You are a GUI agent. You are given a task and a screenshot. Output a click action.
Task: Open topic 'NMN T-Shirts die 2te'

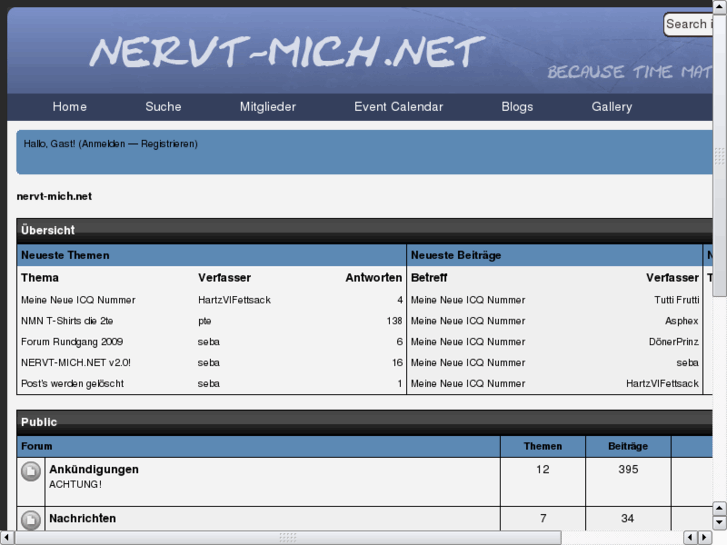point(67,321)
